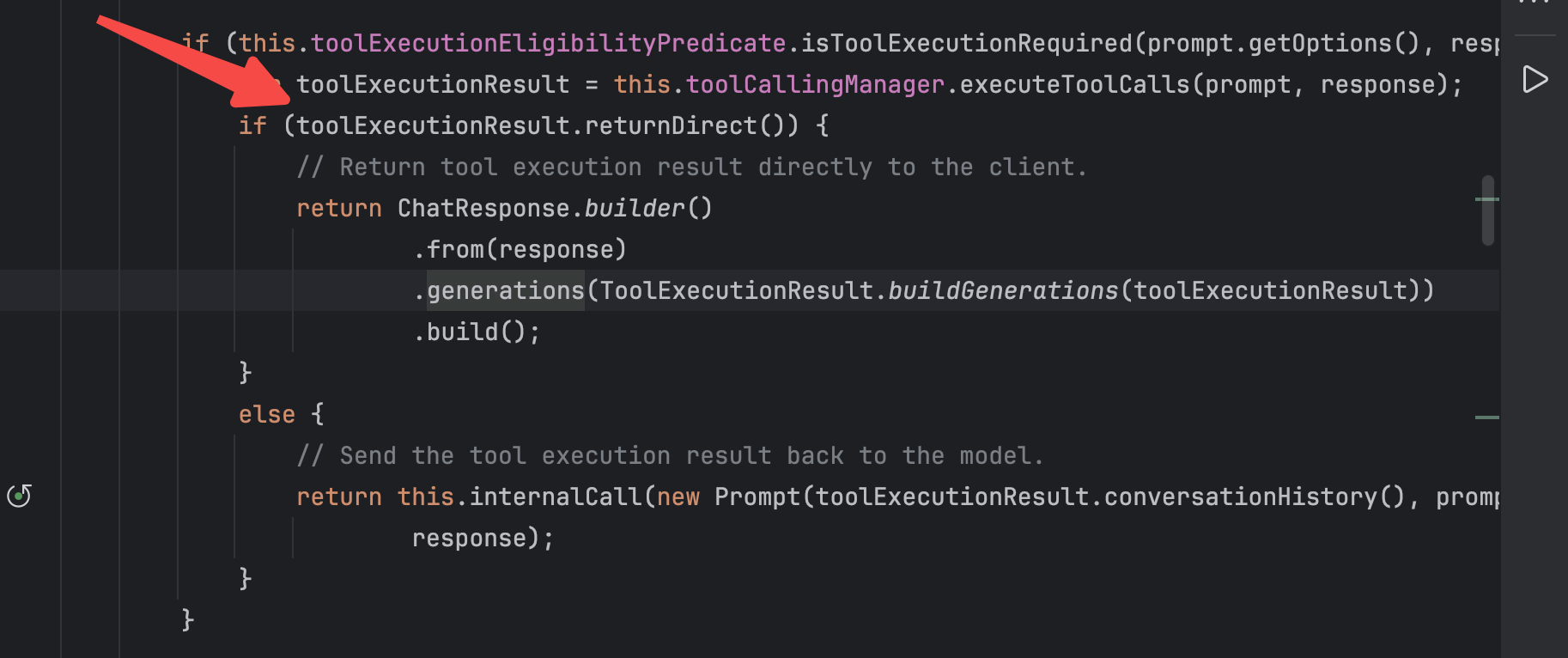Click the else keyword
The width and height of the screenshot is (1568, 658).
point(266,415)
